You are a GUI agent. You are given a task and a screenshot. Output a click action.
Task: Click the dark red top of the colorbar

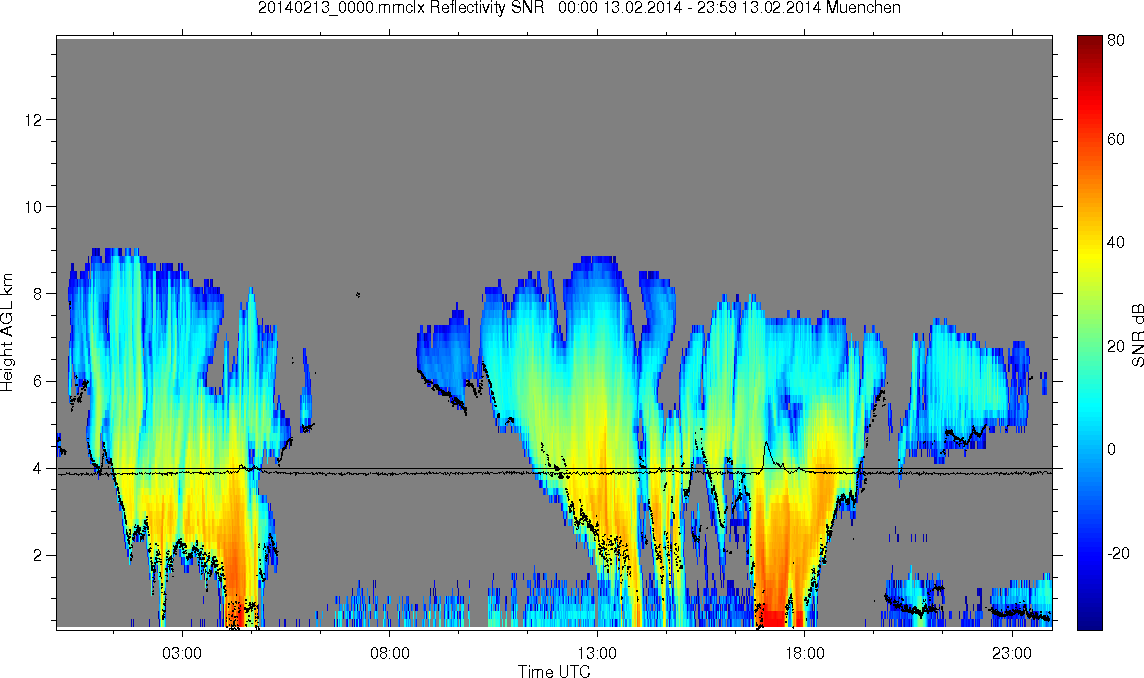click(x=1089, y=44)
